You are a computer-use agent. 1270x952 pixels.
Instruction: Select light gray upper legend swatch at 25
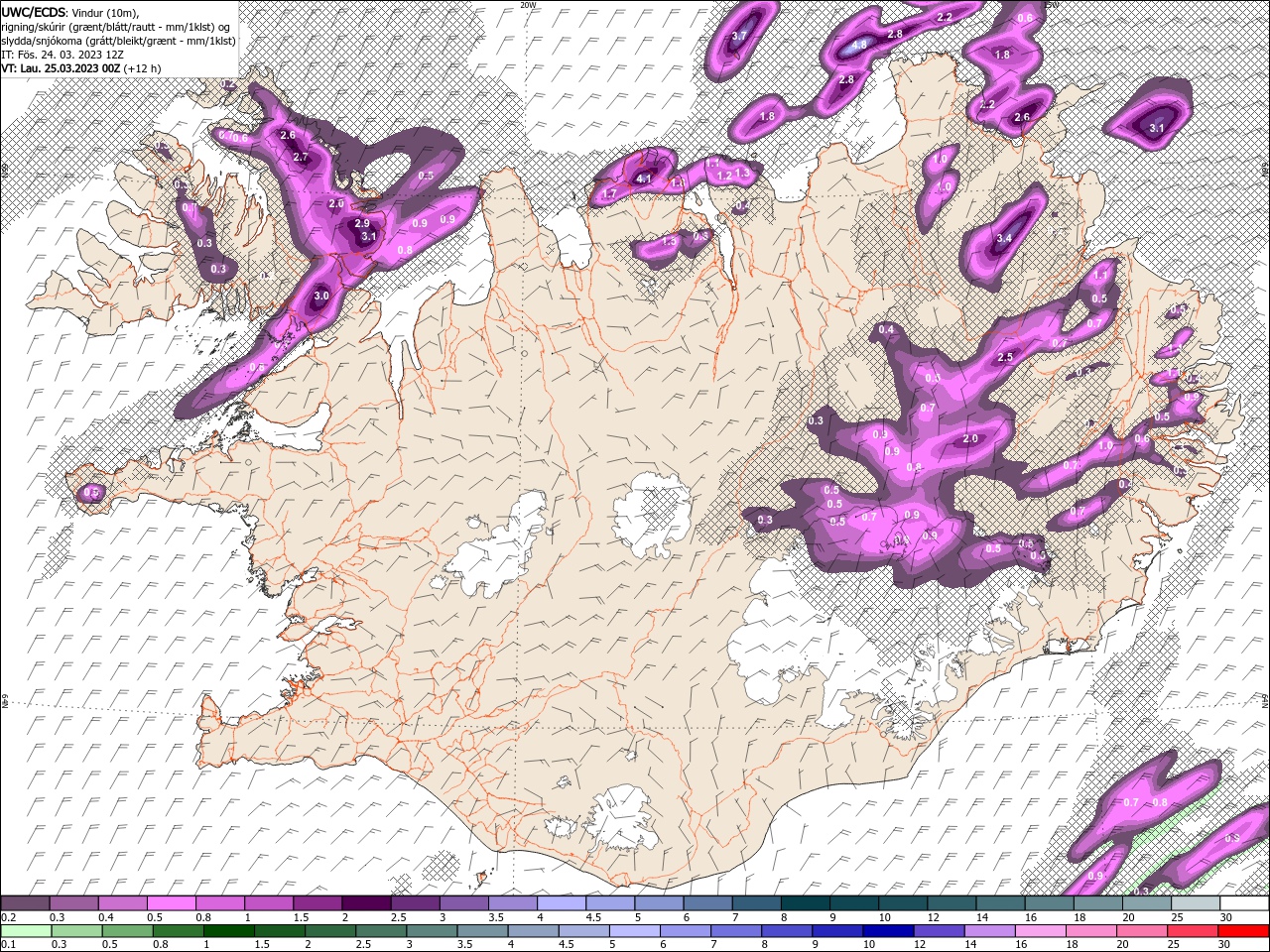(1196, 903)
